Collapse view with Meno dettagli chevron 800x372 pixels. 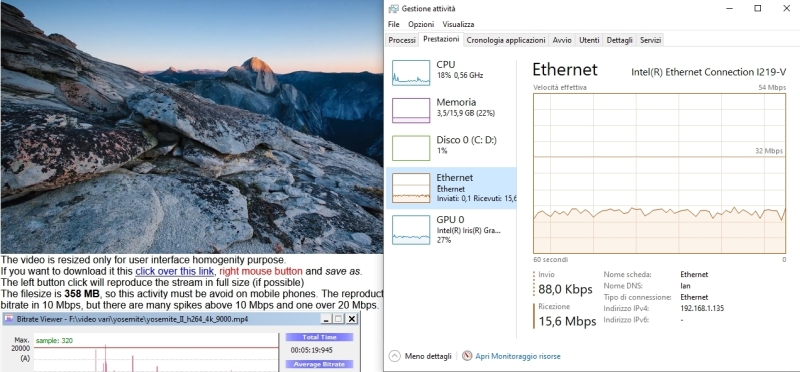[394, 356]
